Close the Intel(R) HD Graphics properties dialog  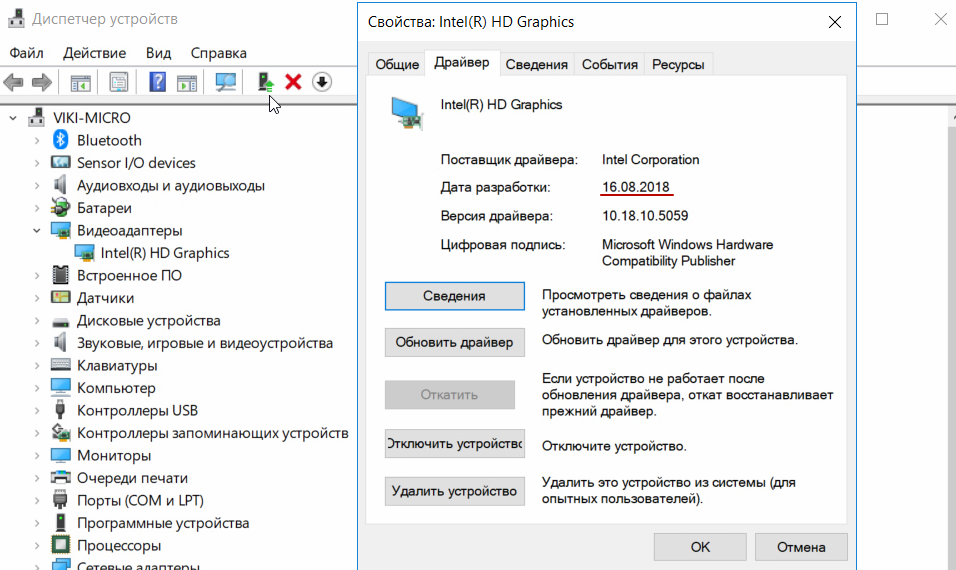tap(835, 22)
